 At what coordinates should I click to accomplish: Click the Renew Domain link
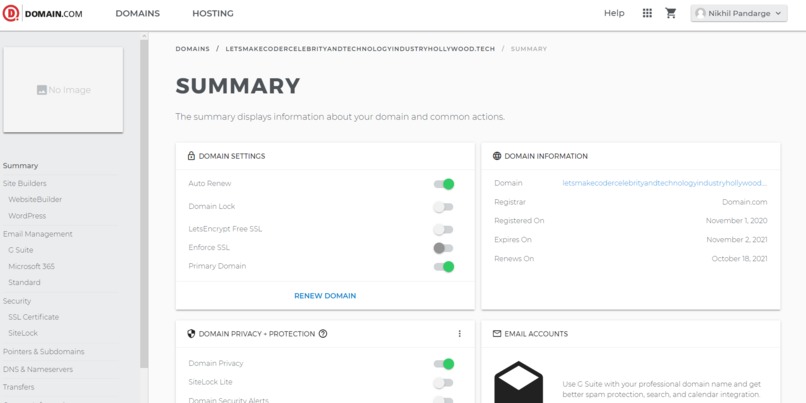point(325,296)
